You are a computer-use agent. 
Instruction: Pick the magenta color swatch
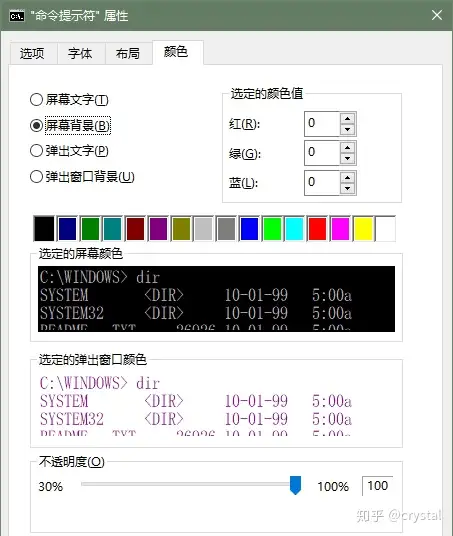pos(340,228)
